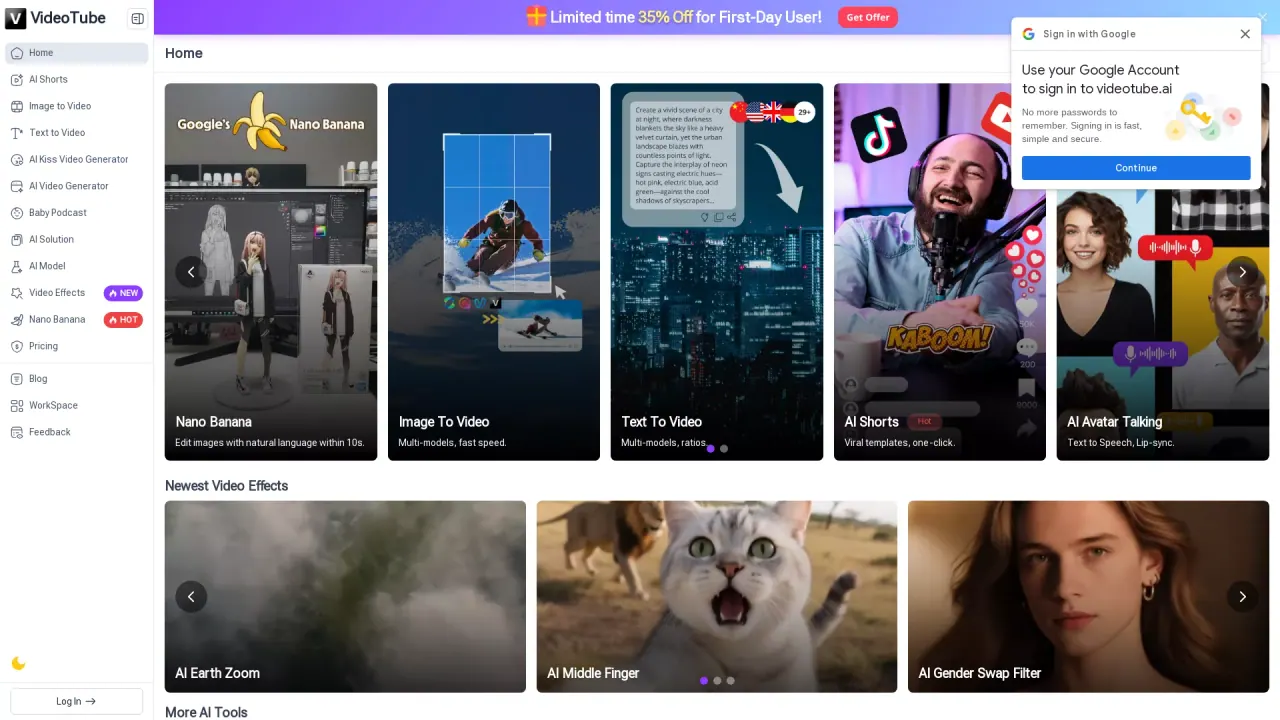The width and height of the screenshot is (1280, 720).
Task: Open Pricing menu item label
Action: pos(43,346)
